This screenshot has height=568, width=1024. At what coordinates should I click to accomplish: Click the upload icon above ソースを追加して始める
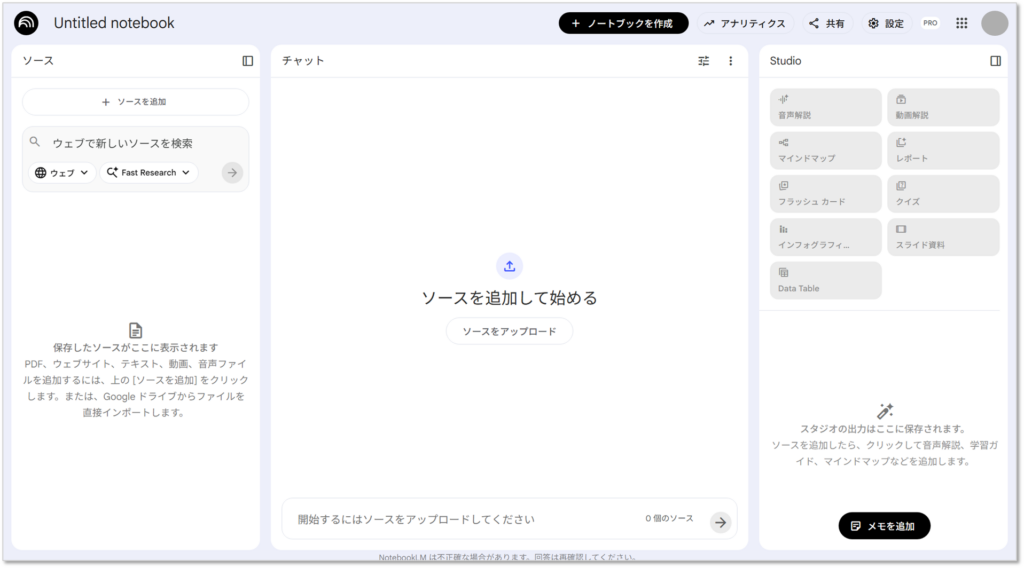point(509,266)
